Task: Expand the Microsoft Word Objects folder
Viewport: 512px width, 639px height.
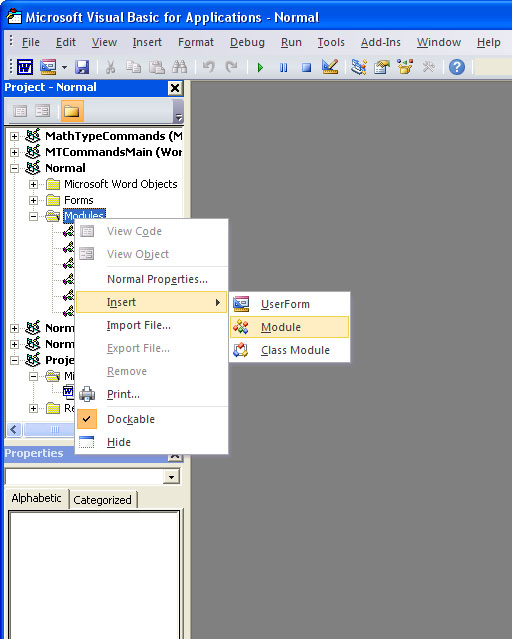Action: pos(33,184)
